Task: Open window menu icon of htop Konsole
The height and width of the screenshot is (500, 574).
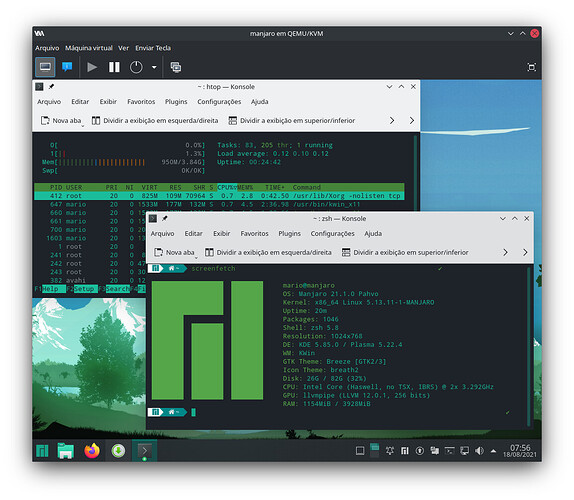Action: [39, 87]
